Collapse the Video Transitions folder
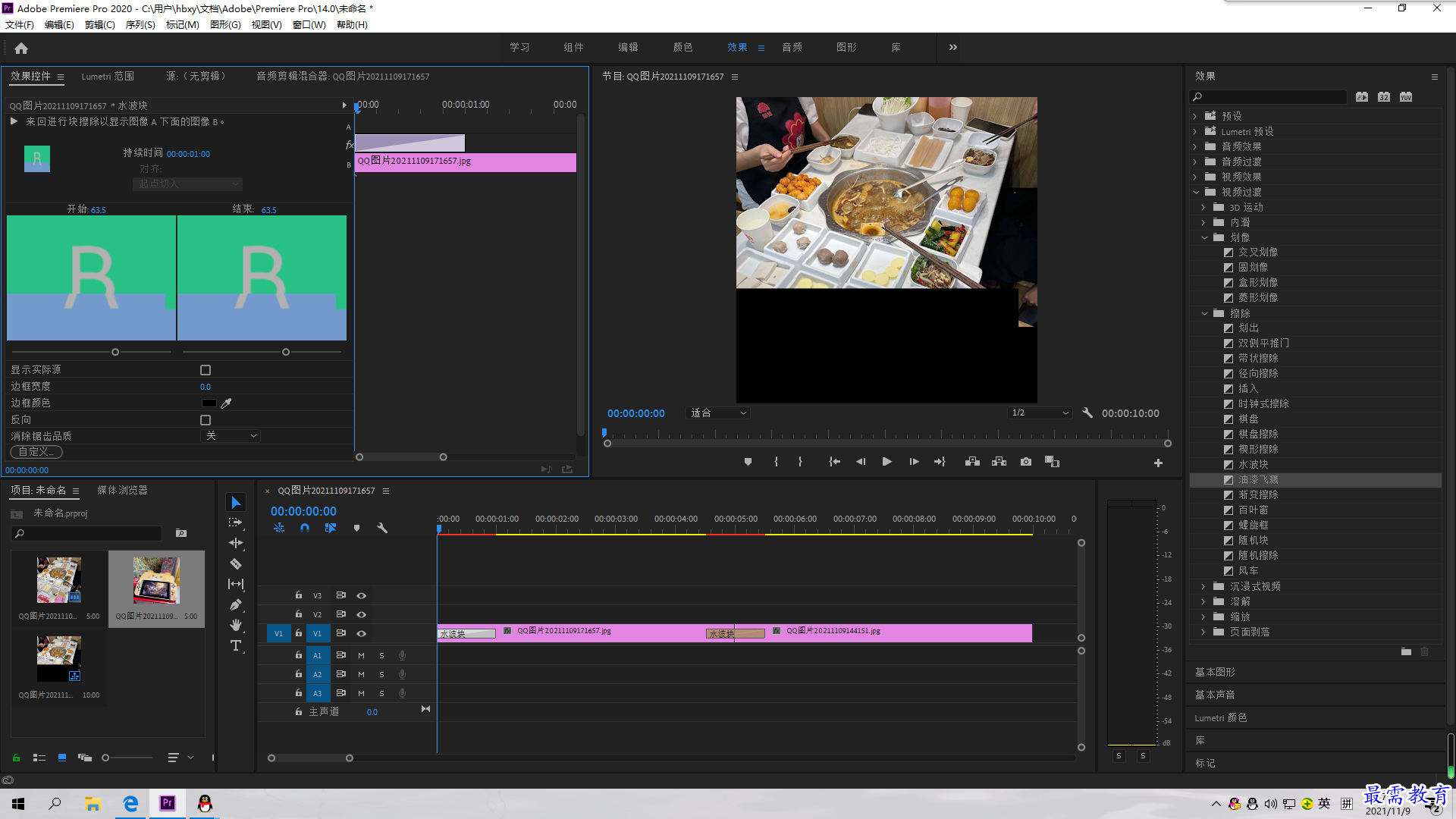Image resolution: width=1456 pixels, height=819 pixels. [1195, 193]
